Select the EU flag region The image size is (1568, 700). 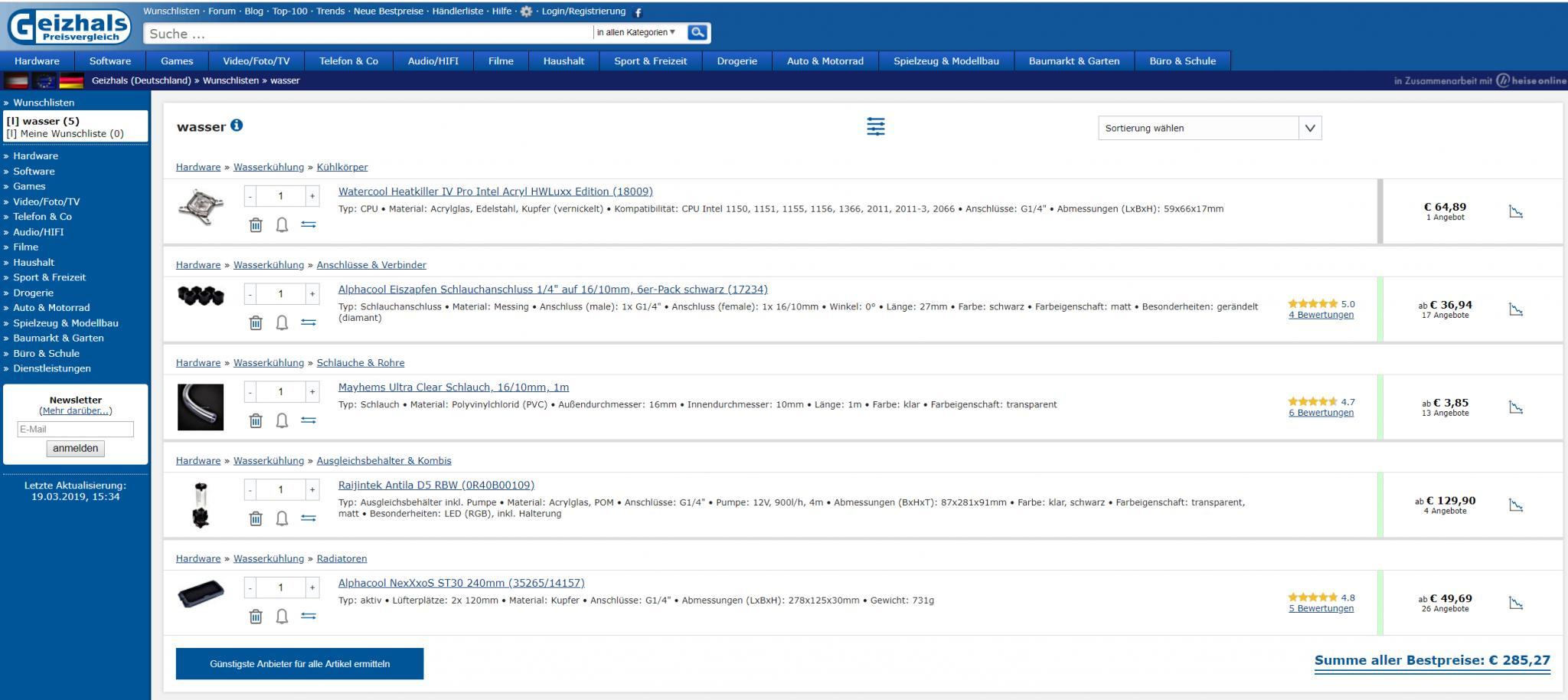[44, 80]
